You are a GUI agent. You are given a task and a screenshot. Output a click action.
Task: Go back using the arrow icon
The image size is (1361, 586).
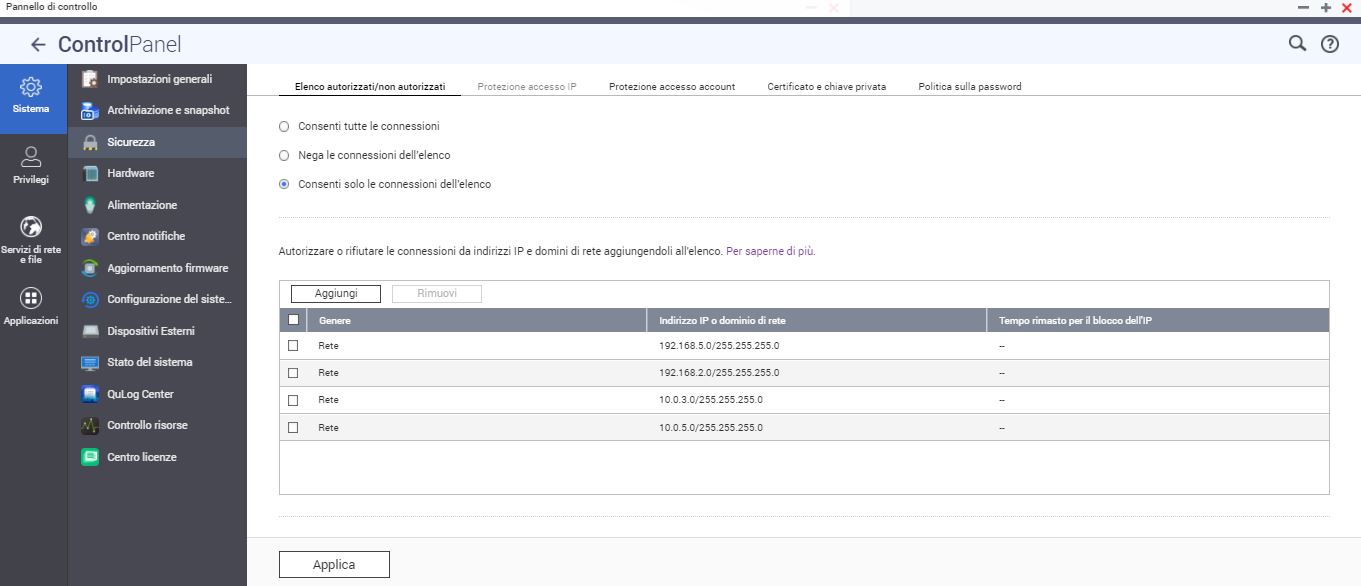tap(38, 45)
